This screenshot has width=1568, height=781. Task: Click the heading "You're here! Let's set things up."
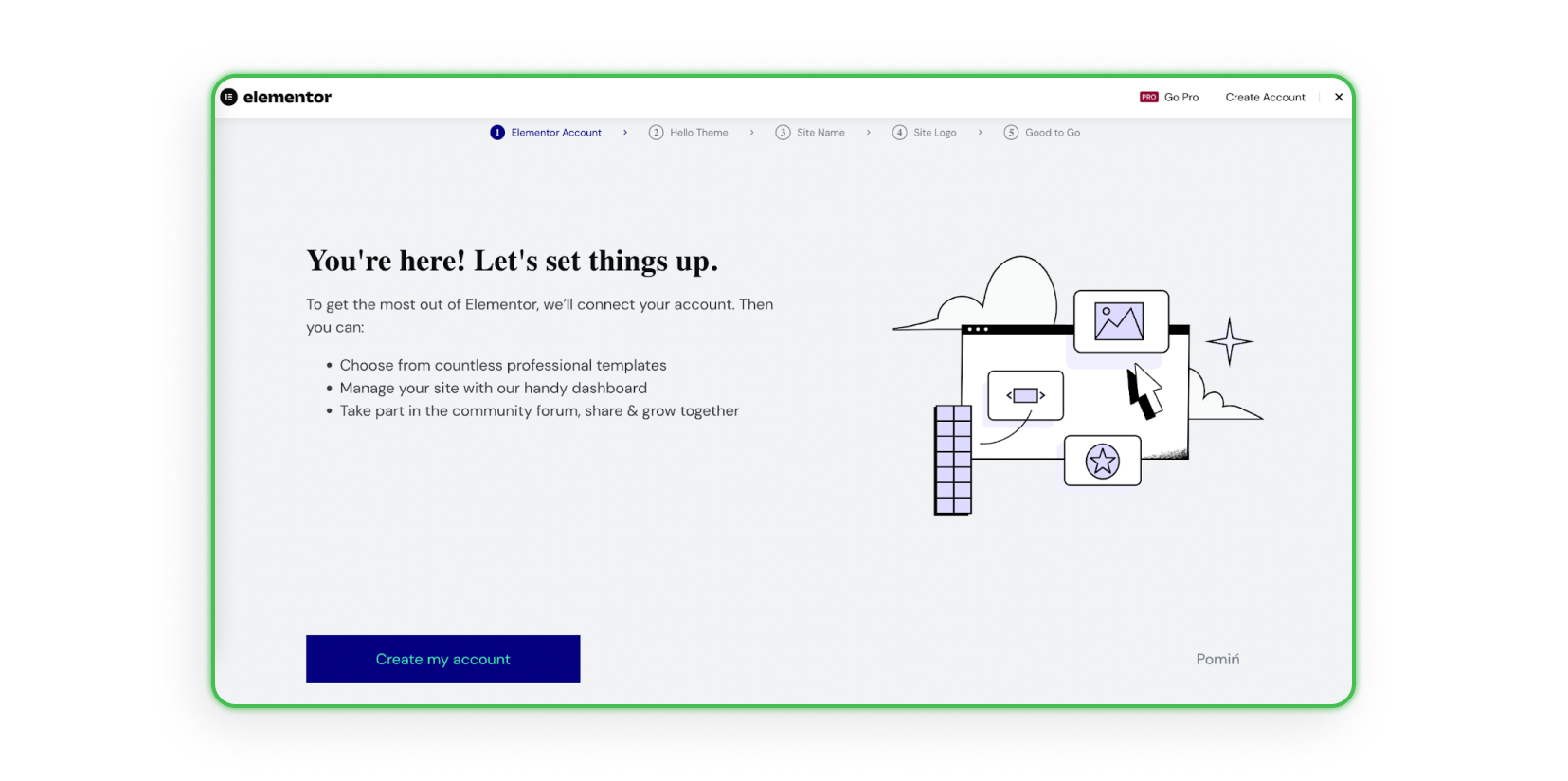pyautogui.click(x=512, y=261)
